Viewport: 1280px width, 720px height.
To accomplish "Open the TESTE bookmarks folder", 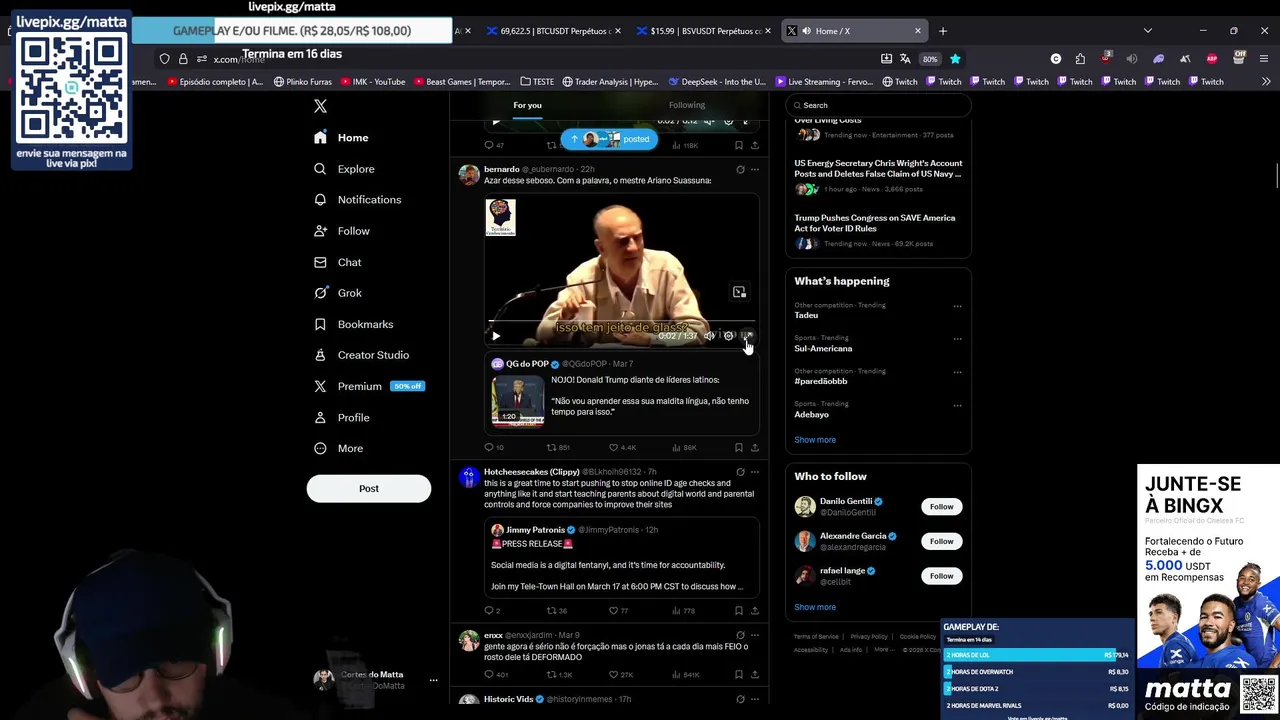I will pos(537,82).
